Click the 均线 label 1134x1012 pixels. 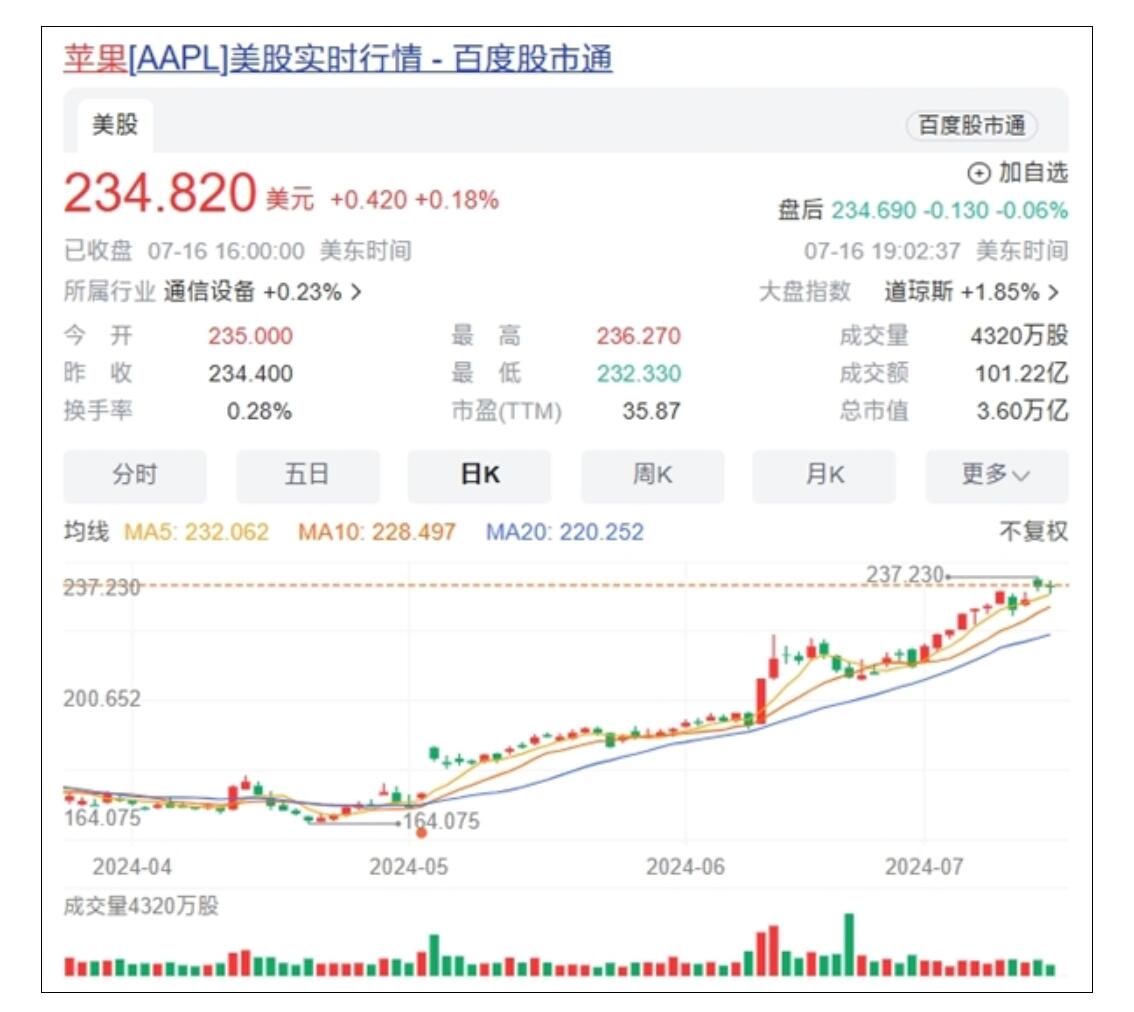86,532
